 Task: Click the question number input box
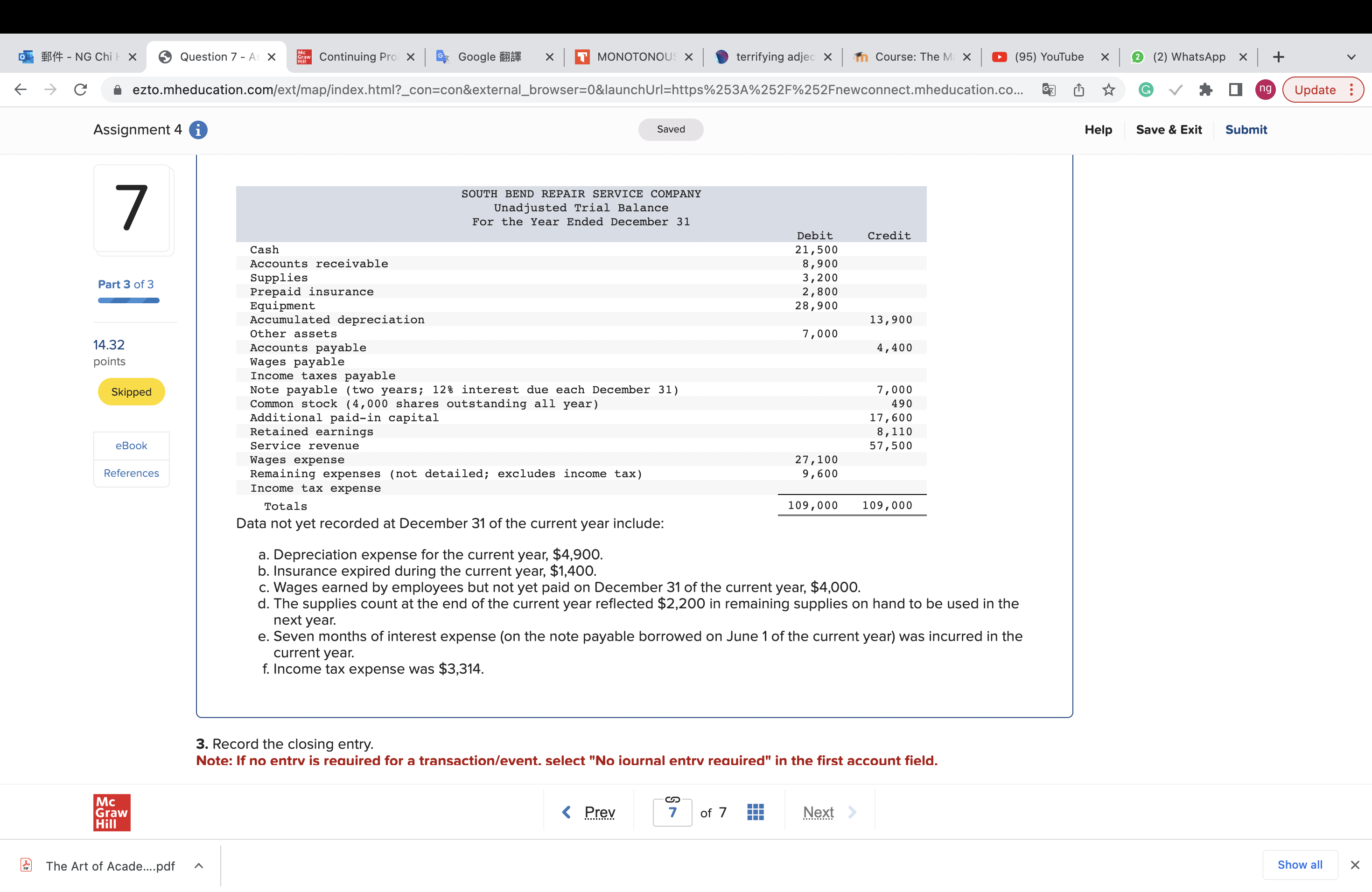(x=672, y=813)
